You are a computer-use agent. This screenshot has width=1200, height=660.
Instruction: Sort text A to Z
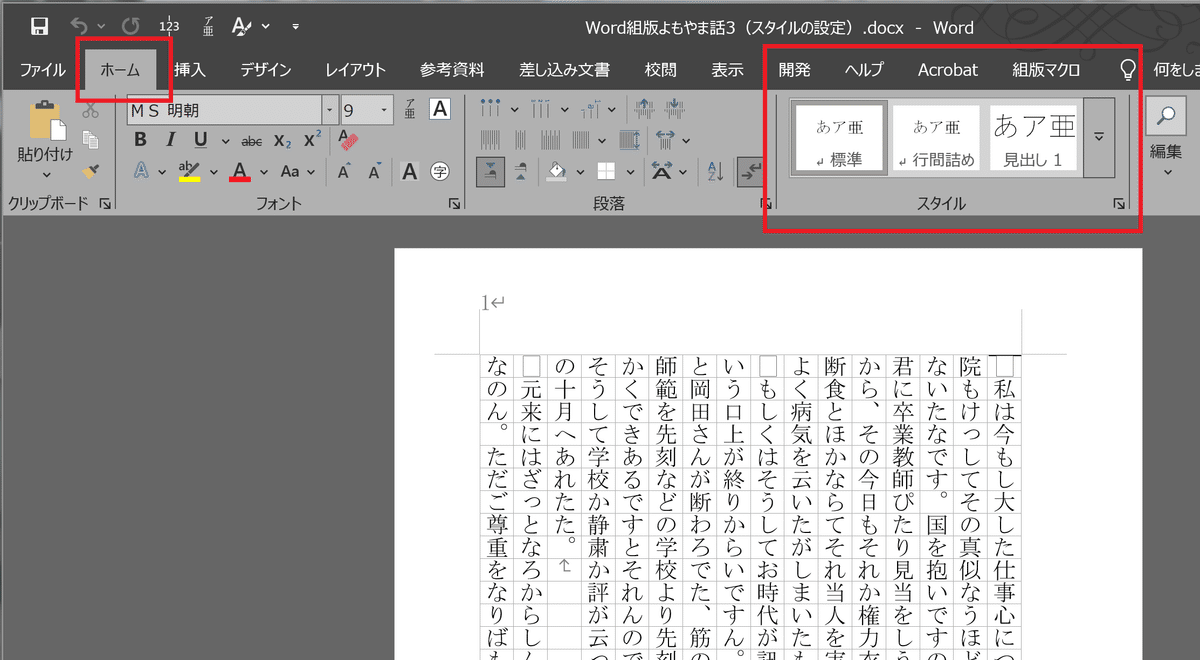click(x=716, y=172)
